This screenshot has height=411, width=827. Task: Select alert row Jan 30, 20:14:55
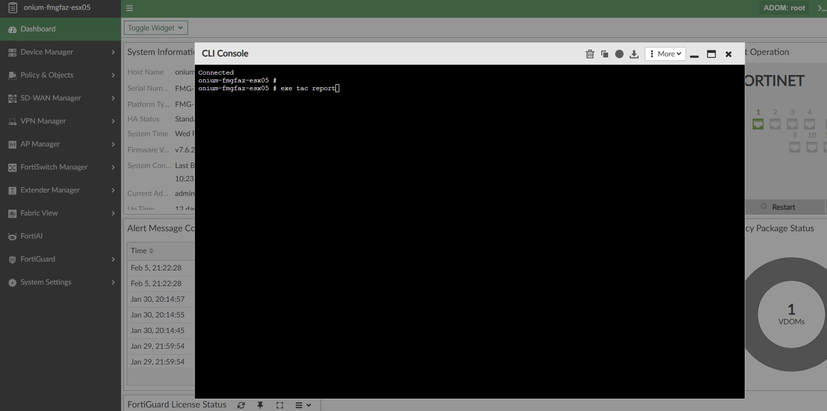point(161,314)
